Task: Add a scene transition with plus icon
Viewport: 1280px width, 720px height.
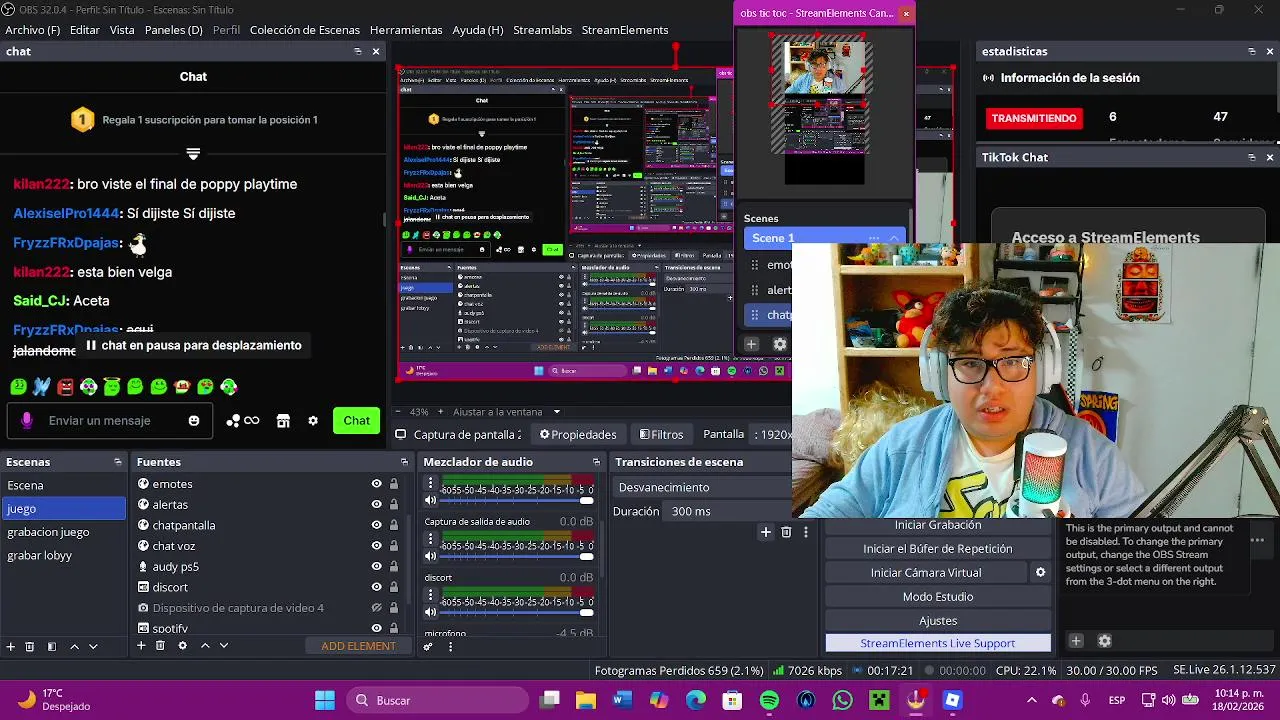Action: (766, 532)
